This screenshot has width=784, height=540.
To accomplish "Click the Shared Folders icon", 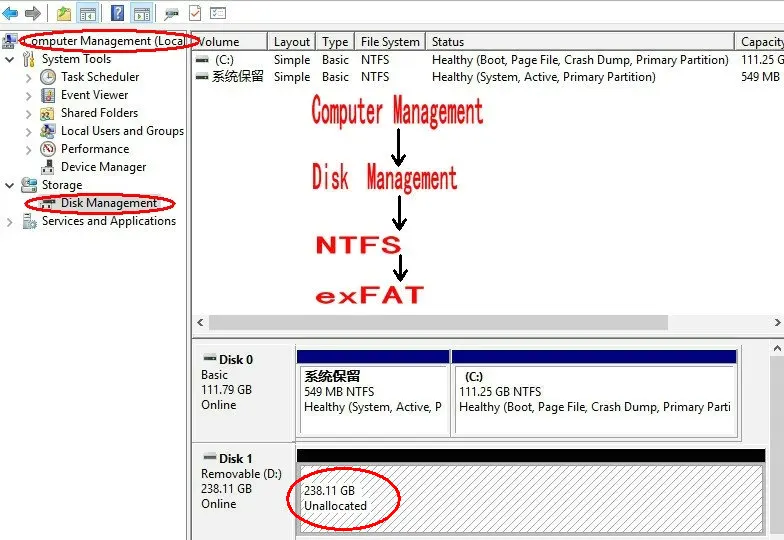I will [47, 114].
